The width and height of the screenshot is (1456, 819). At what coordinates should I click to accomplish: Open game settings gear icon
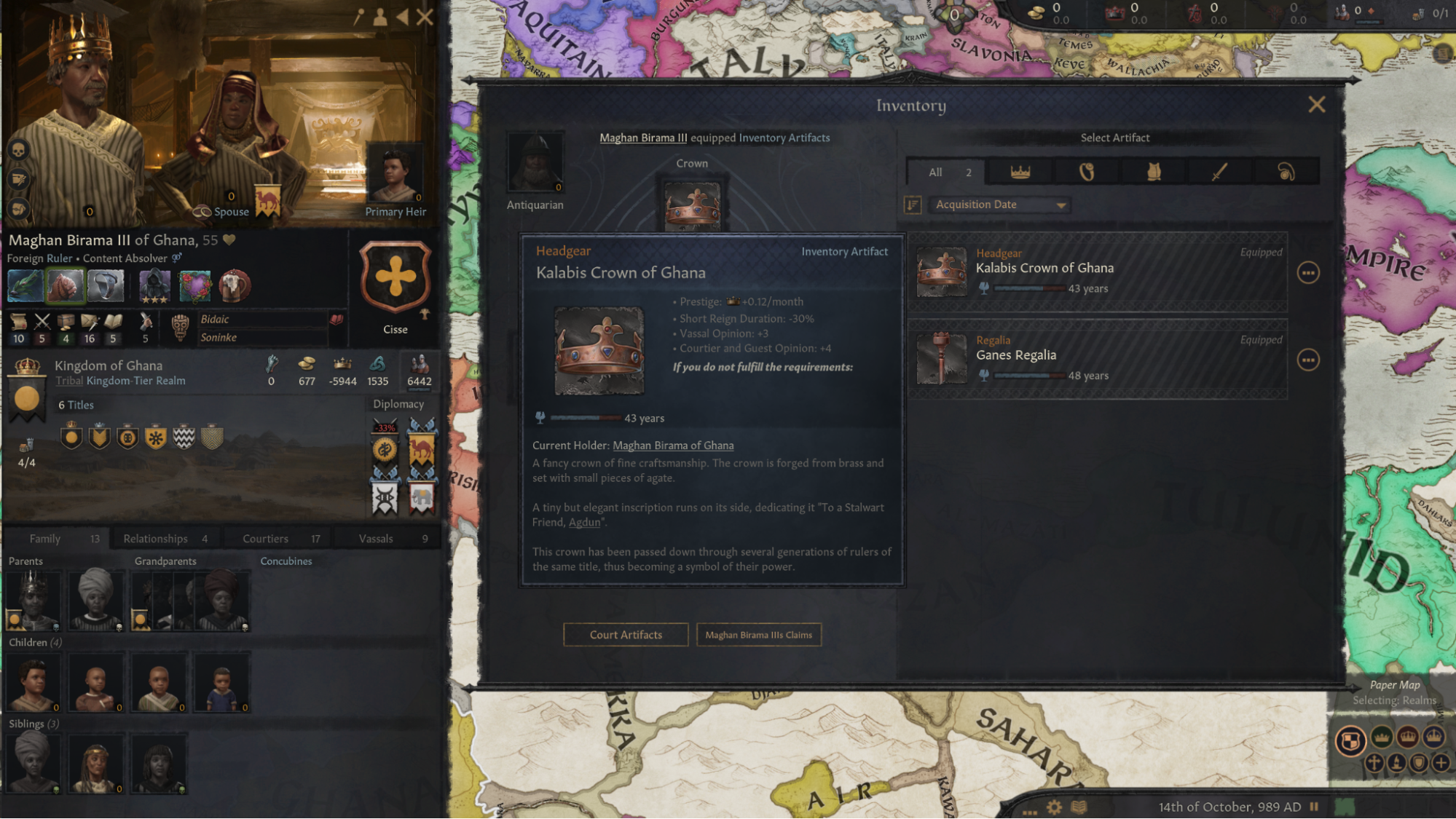1054,807
